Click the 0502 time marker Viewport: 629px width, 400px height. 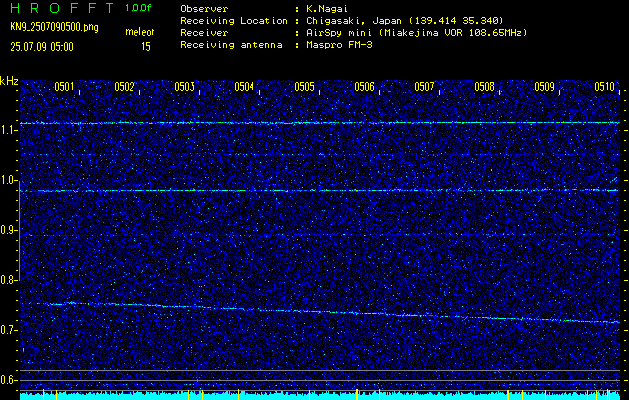coord(124,87)
